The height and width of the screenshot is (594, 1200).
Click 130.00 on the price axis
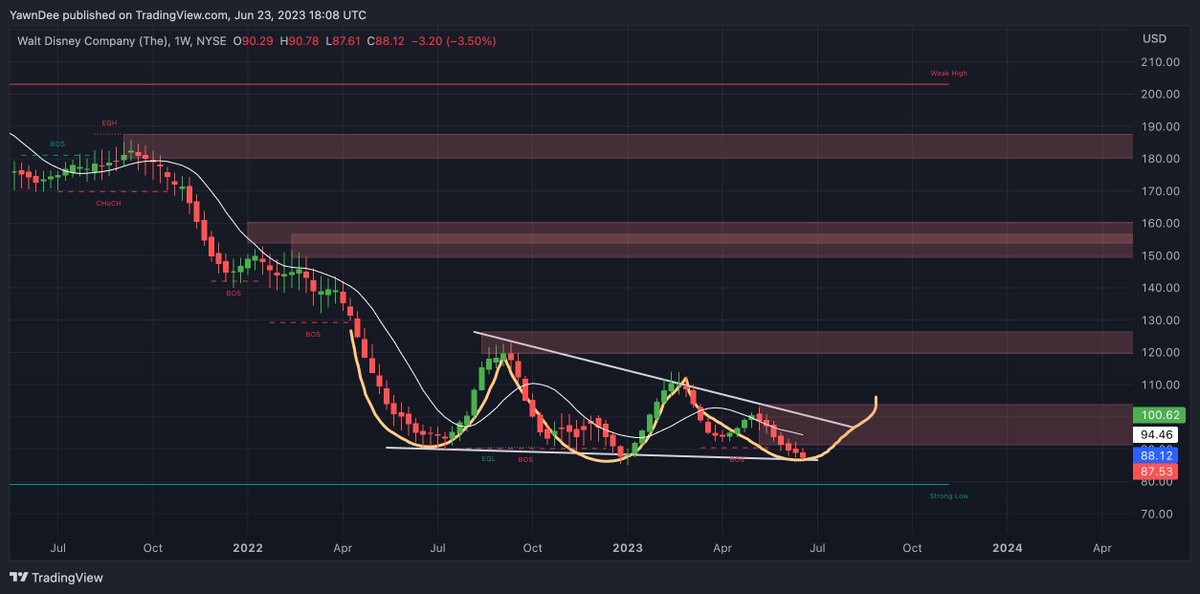[x=1158, y=320]
